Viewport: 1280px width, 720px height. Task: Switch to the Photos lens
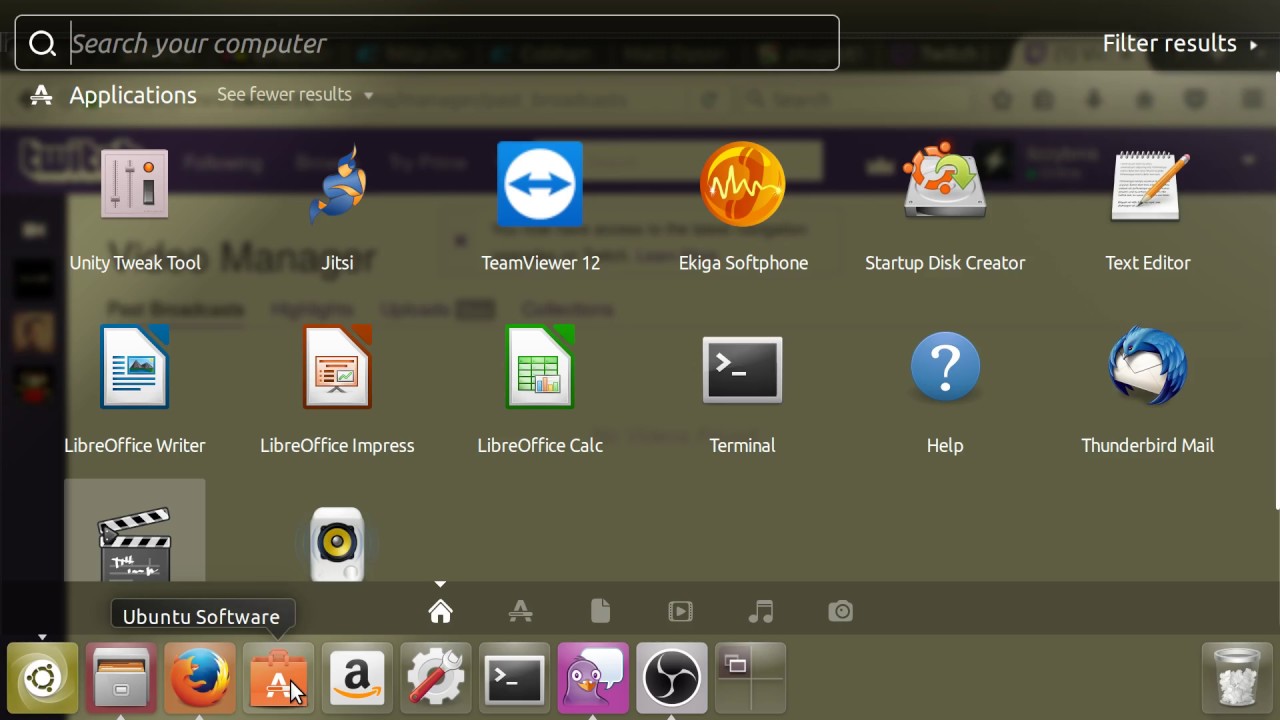pos(841,611)
